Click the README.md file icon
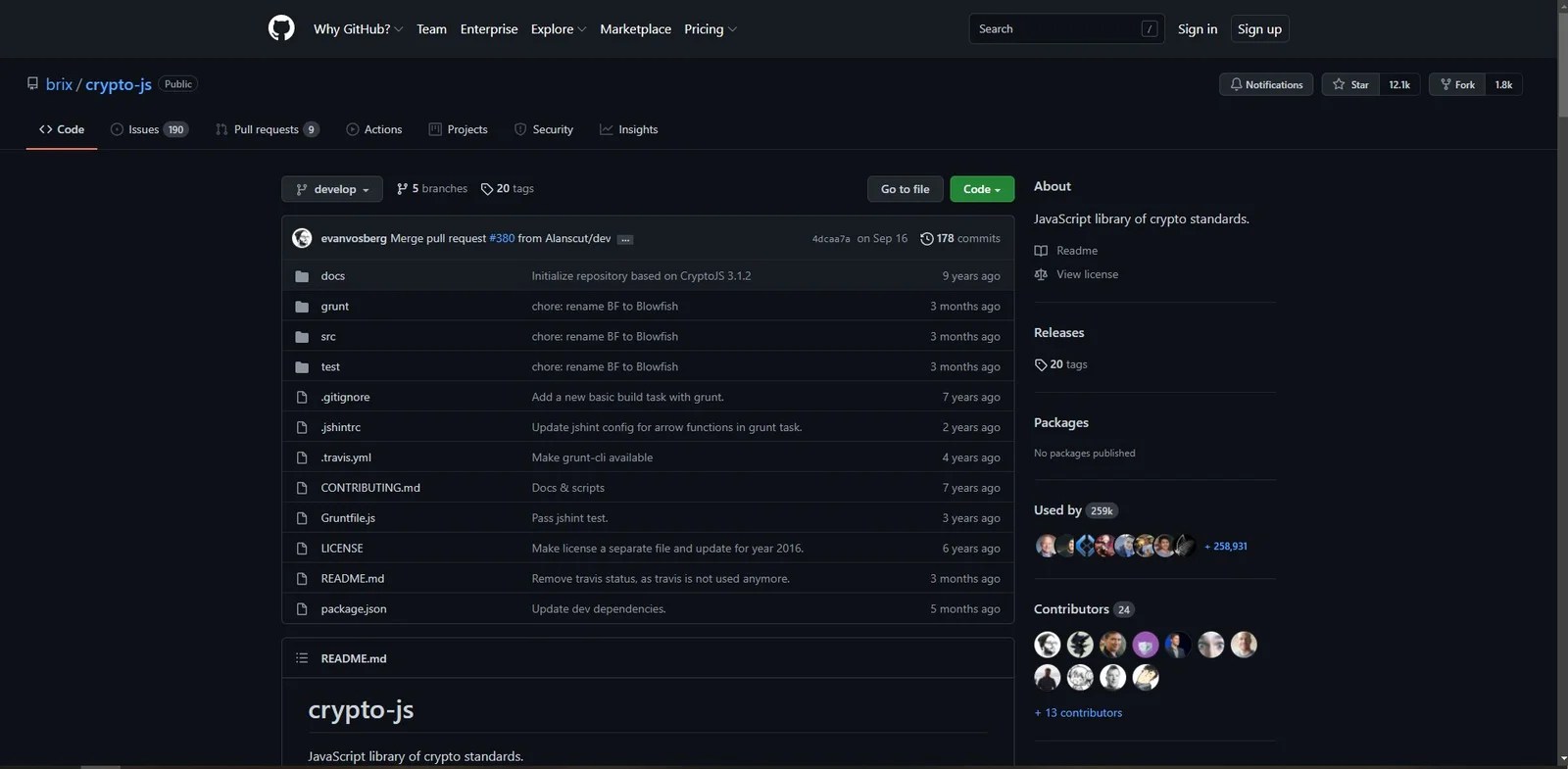This screenshot has width=1568, height=769. [x=302, y=579]
